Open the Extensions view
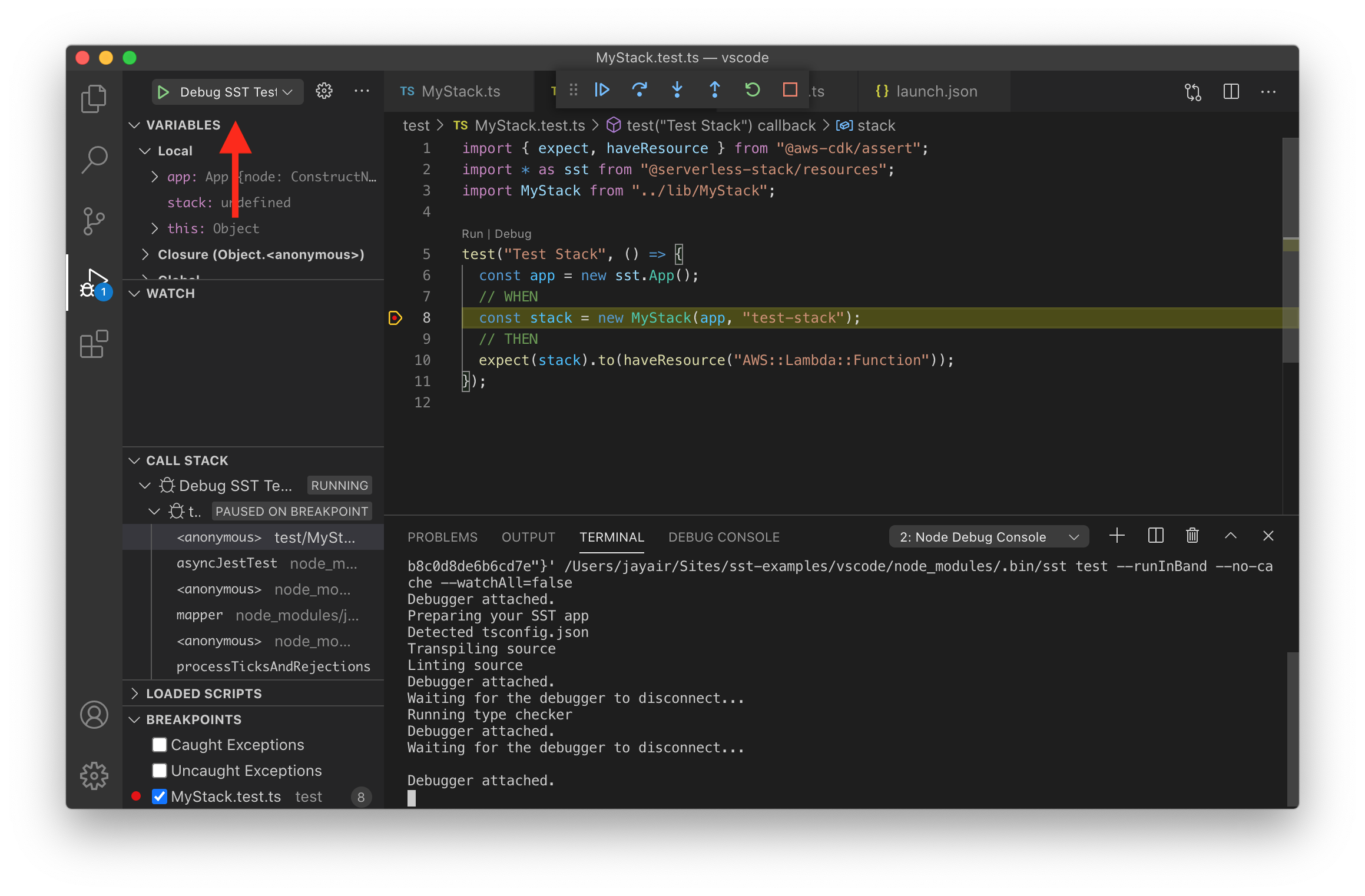The image size is (1365, 896). click(94, 344)
